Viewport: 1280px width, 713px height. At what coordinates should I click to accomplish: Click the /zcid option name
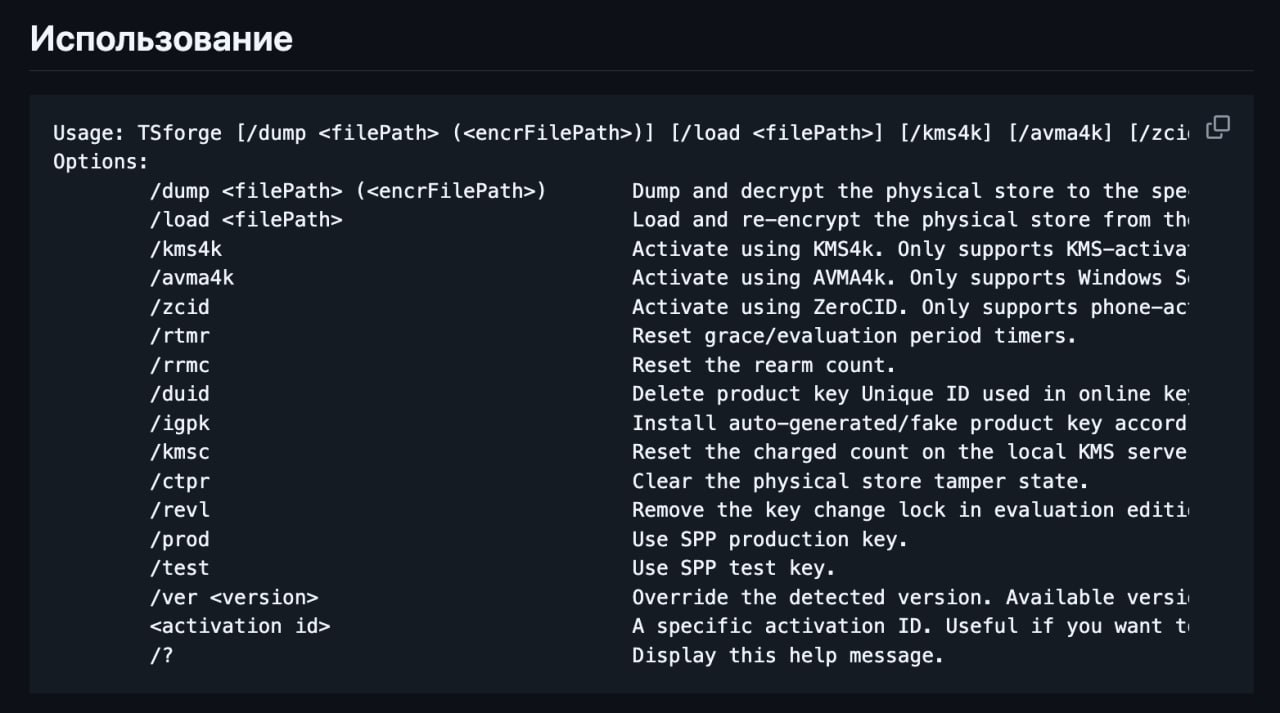pyautogui.click(x=179, y=307)
